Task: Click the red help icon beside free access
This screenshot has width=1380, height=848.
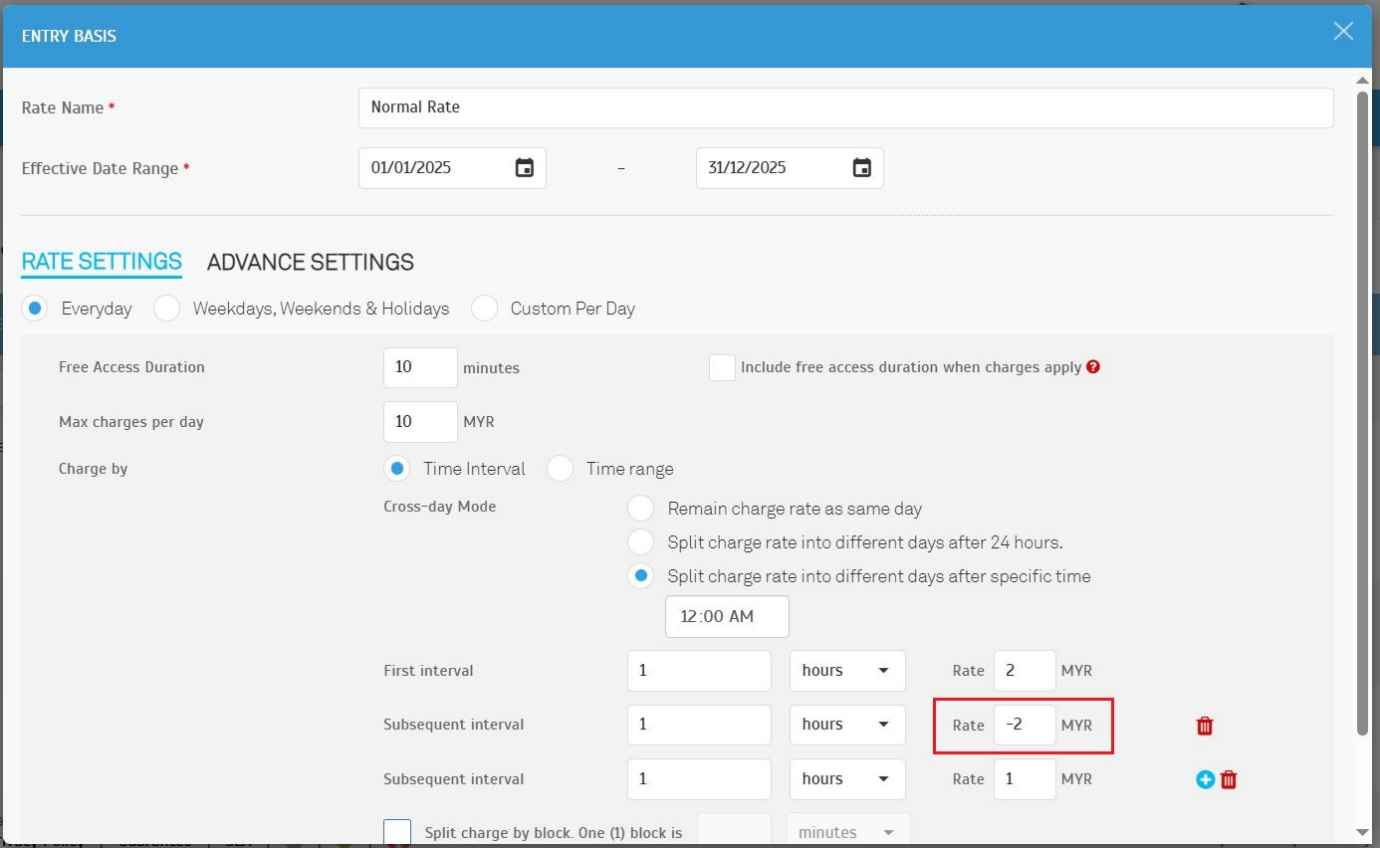Action: [x=1093, y=367]
